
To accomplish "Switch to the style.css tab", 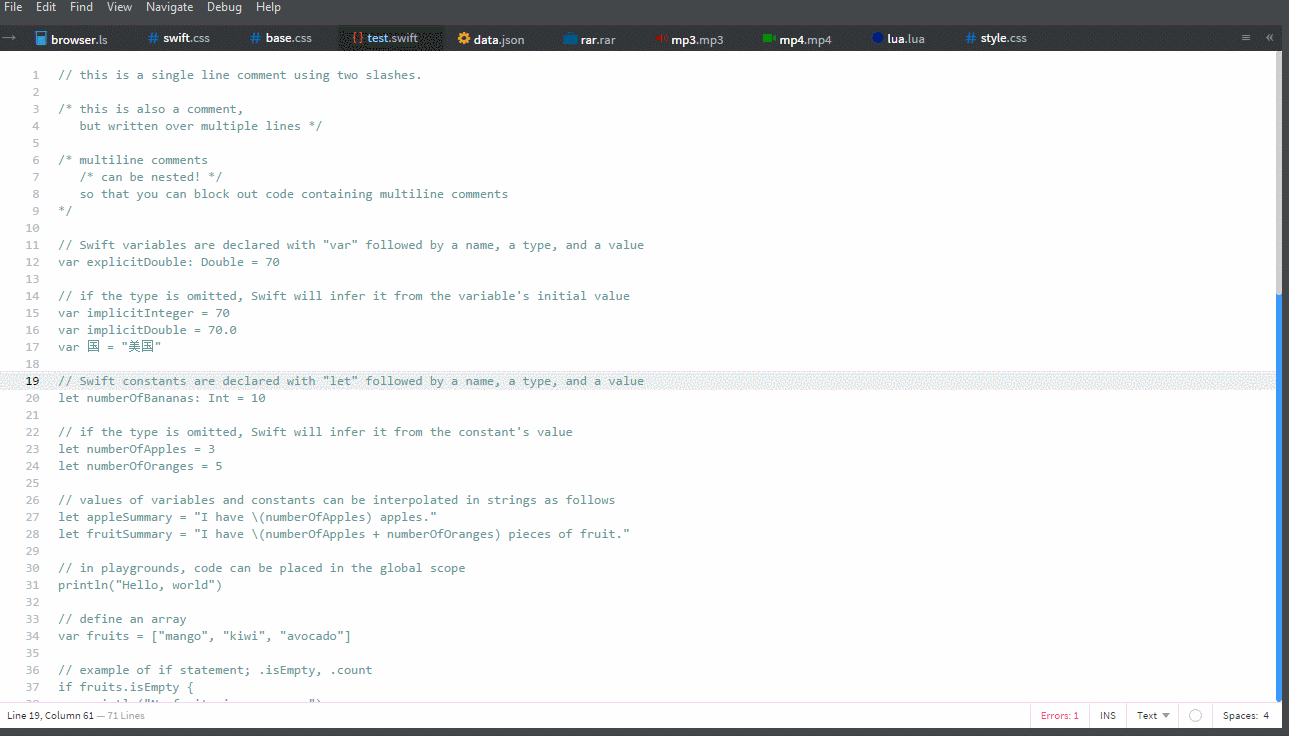I will click(x=996, y=39).
